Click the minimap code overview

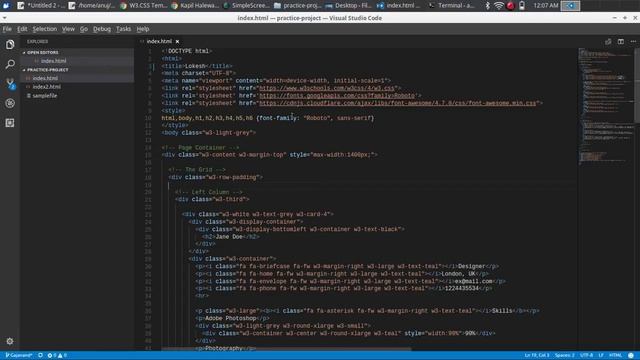(x=606, y=106)
